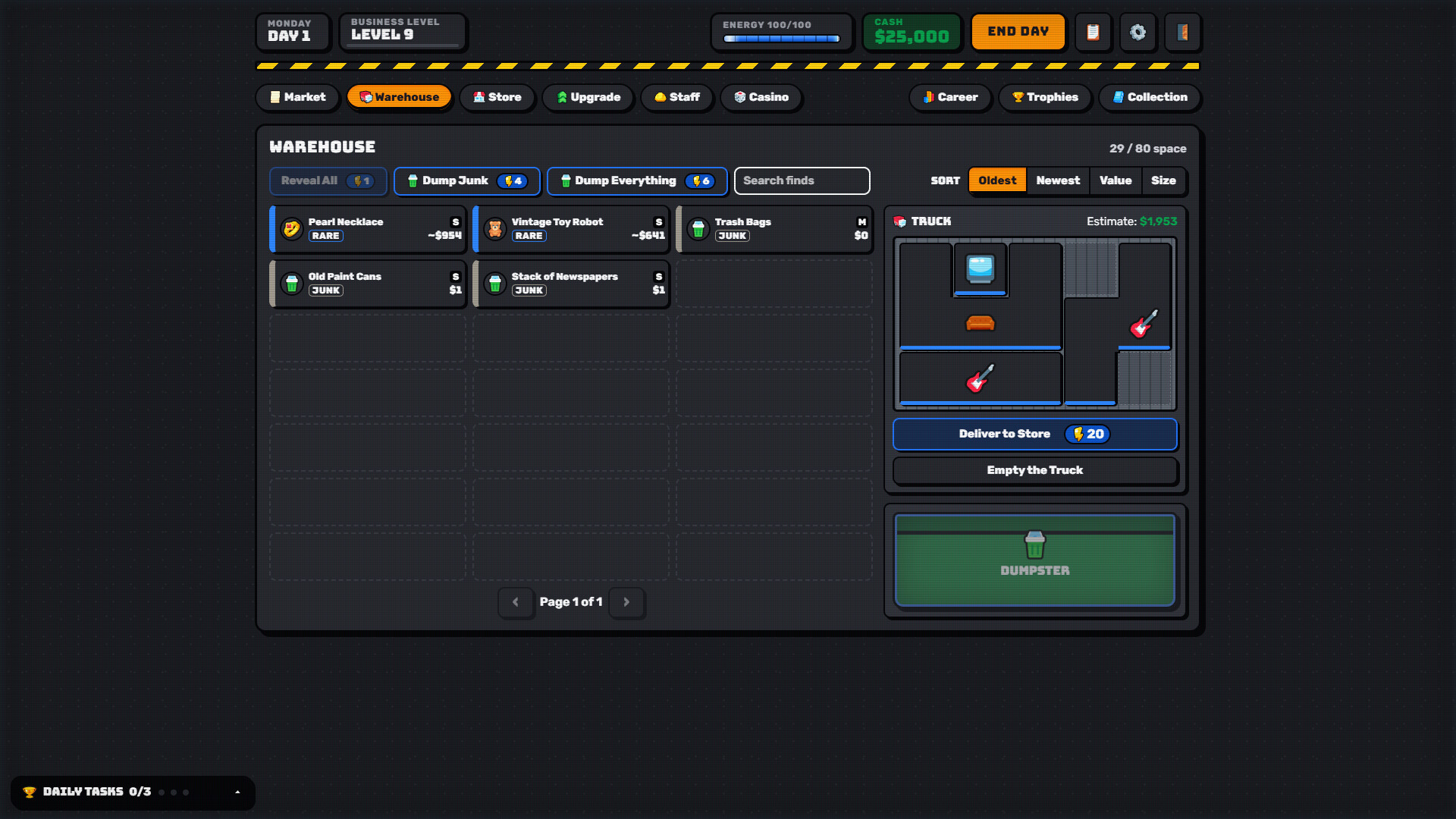
Task: Click RARE tag on Pearl Necklace
Action: (x=326, y=236)
